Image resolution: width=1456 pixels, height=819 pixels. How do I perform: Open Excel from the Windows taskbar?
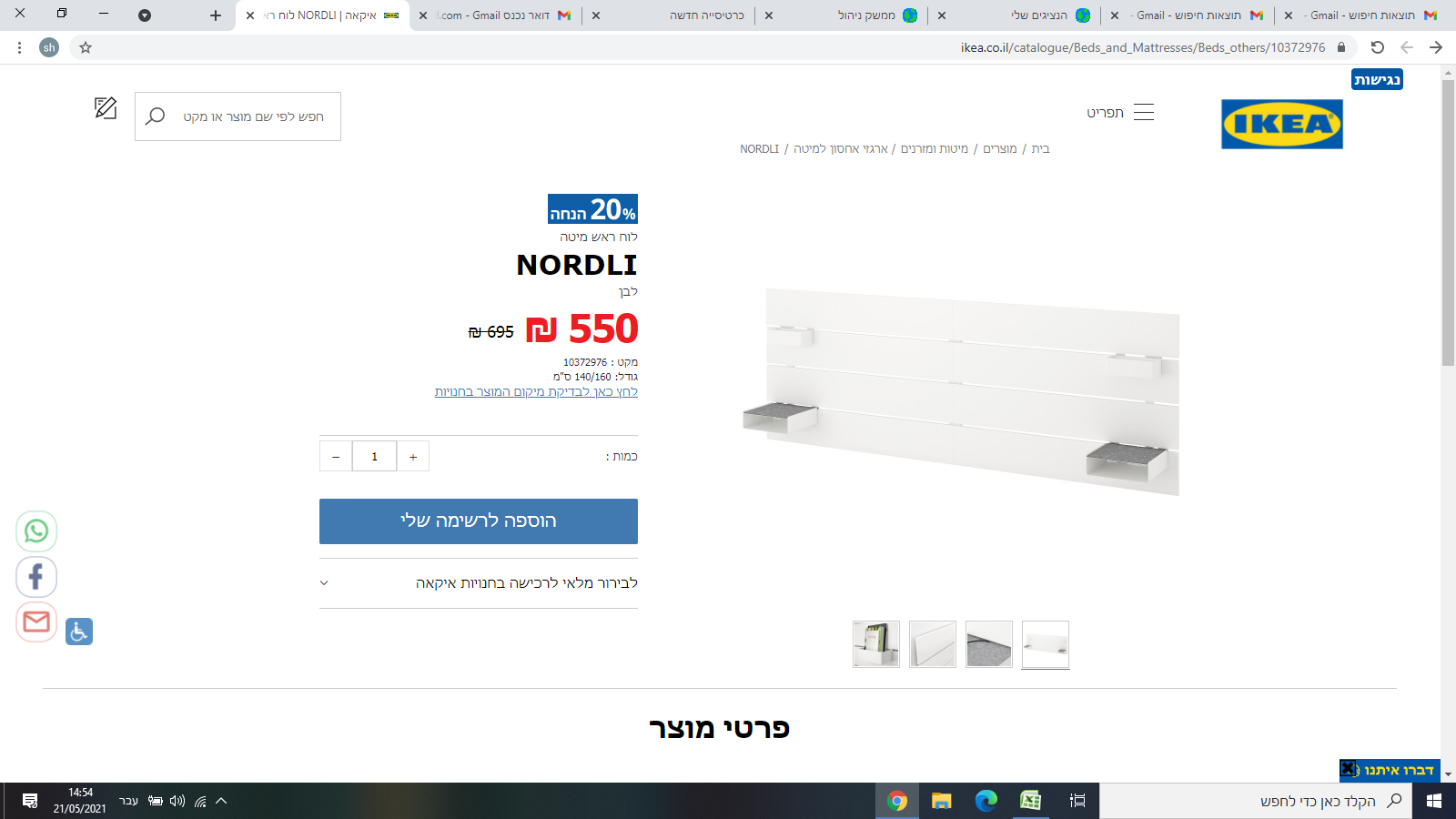(1030, 801)
